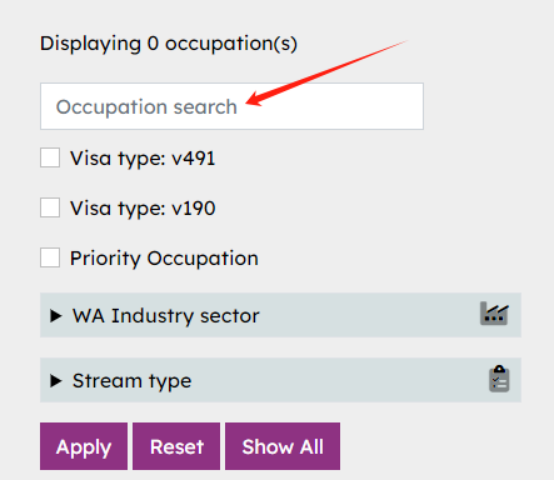
Task: Open the Stream type filter panel
Action: tap(281, 380)
